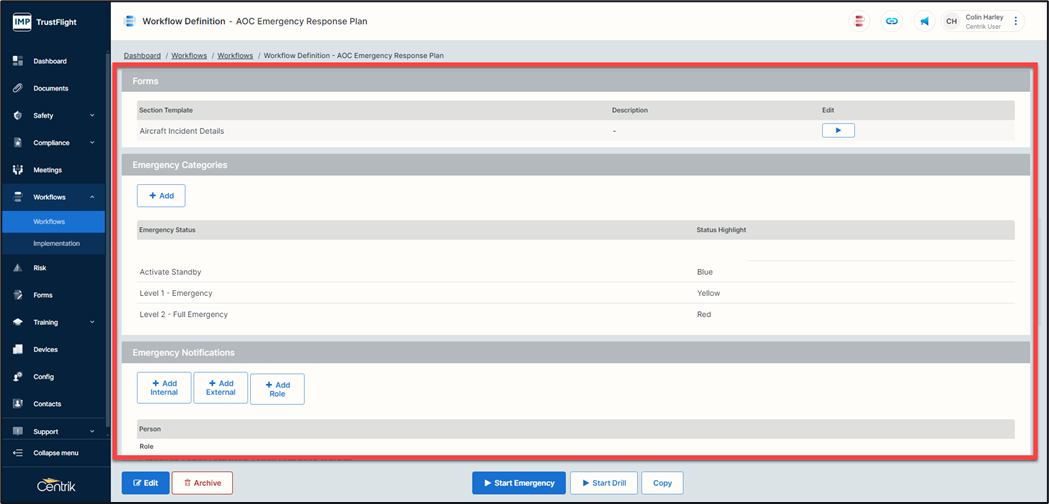1049x504 pixels.
Task: Click the Risk warning triangle icon
Action: pyautogui.click(x=18, y=268)
